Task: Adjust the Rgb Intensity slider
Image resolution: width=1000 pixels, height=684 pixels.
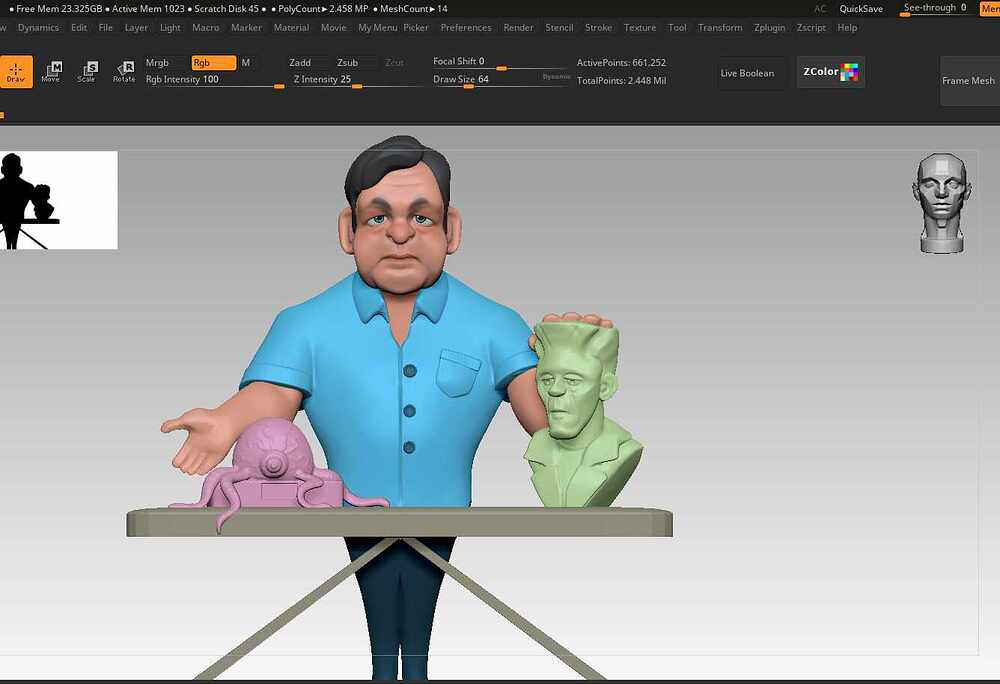Action: click(214, 80)
